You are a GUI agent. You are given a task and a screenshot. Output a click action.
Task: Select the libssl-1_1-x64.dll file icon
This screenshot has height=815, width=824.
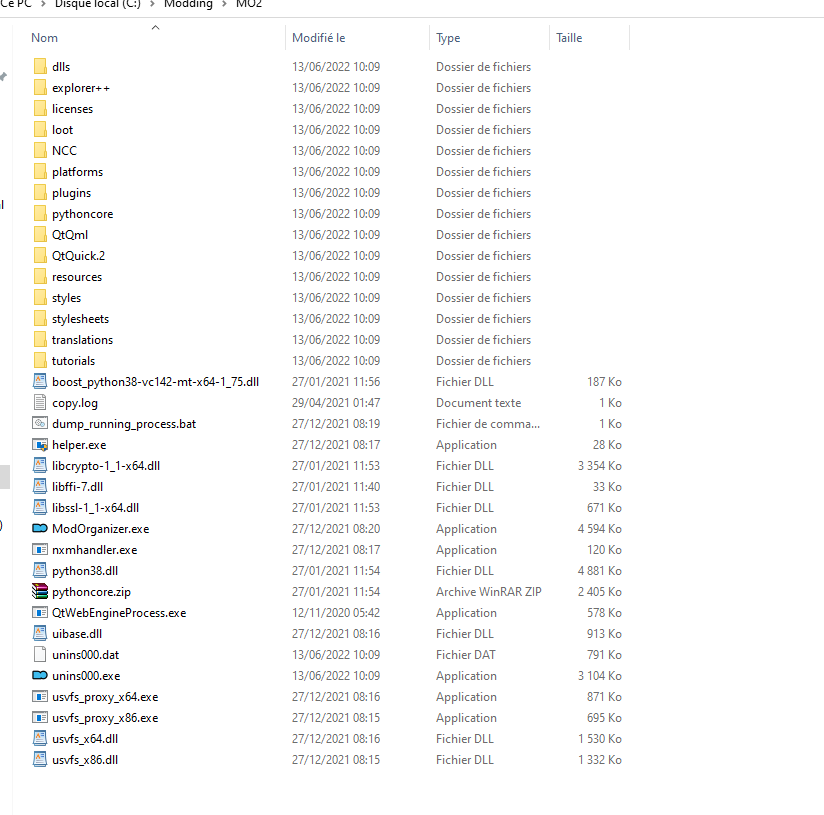40,508
